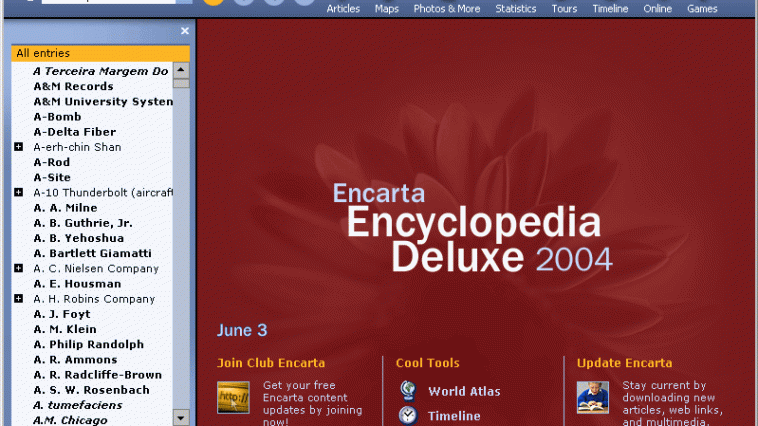Open the Maps menu
This screenshot has width=758, height=426.
pyautogui.click(x=387, y=9)
